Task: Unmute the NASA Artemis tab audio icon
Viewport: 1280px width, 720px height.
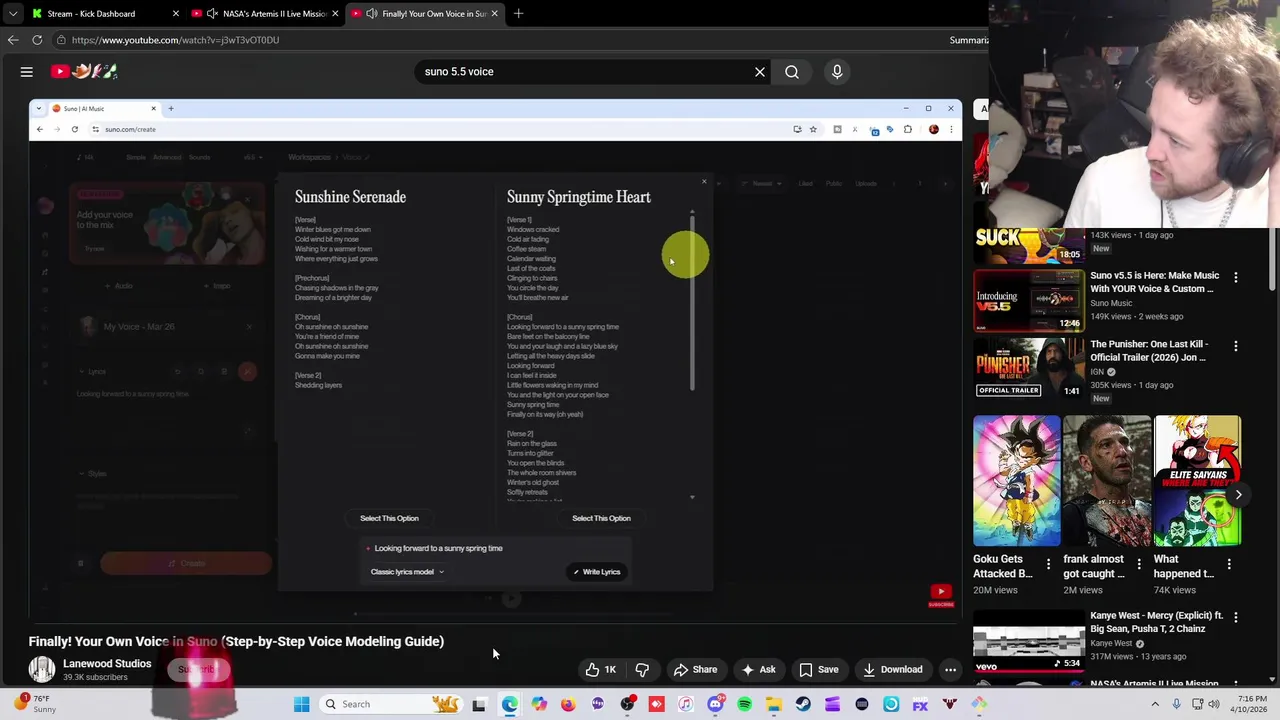Action: click(212, 14)
